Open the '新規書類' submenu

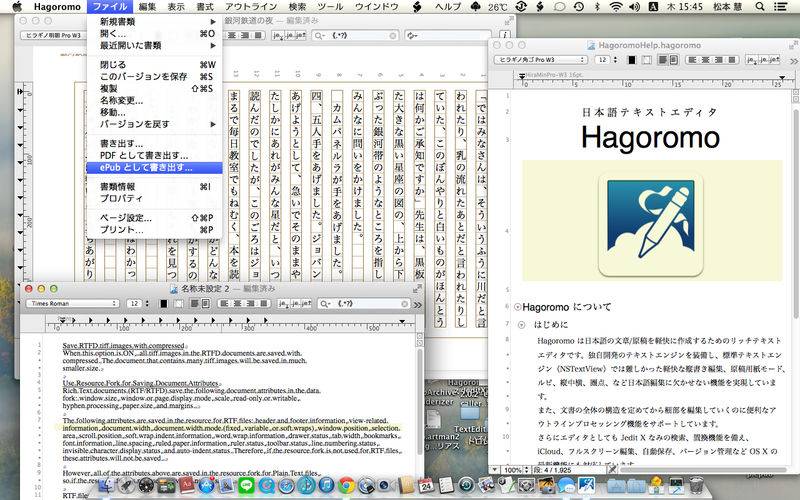[154, 22]
